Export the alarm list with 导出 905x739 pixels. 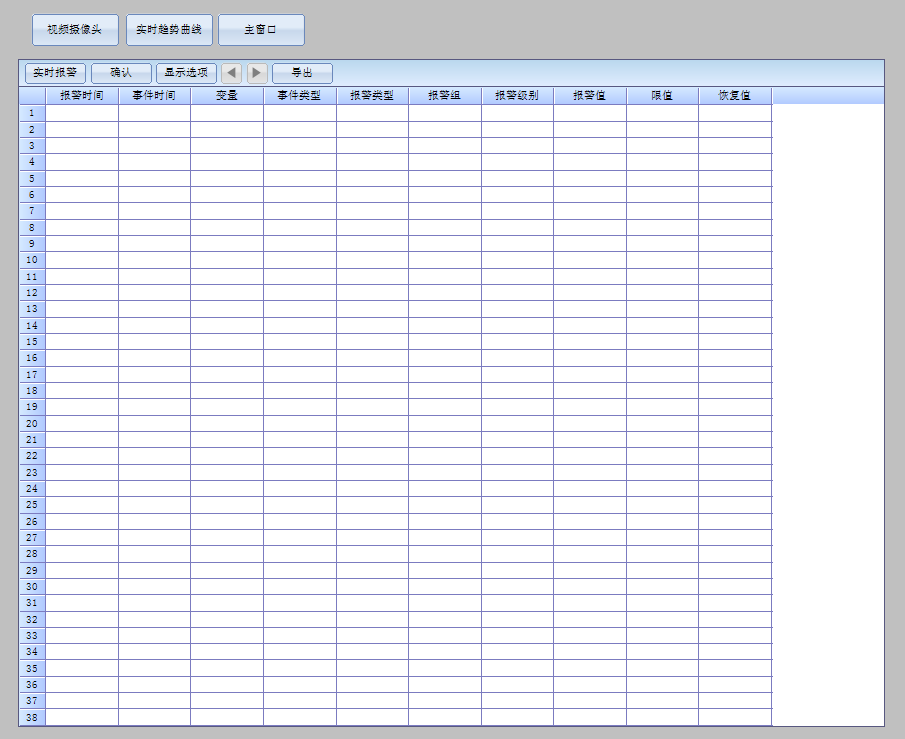[302, 73]
